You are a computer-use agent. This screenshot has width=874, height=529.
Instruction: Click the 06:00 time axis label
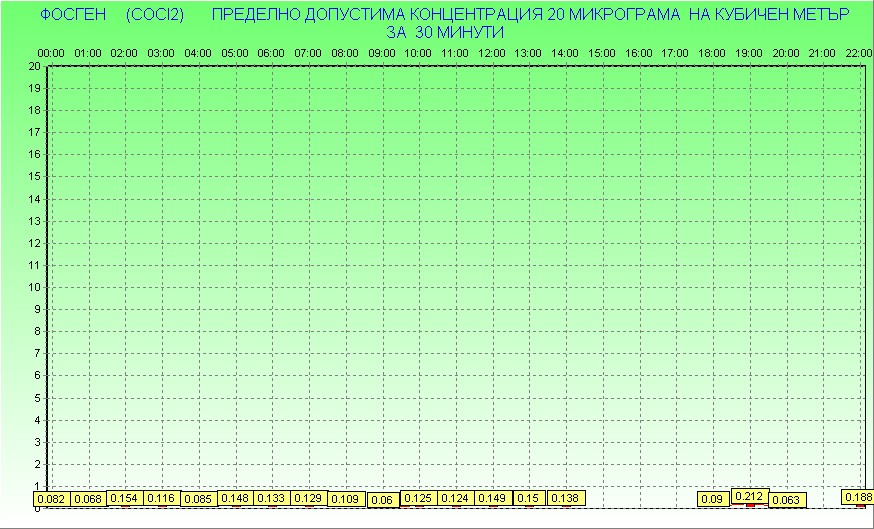pos(271,54)
